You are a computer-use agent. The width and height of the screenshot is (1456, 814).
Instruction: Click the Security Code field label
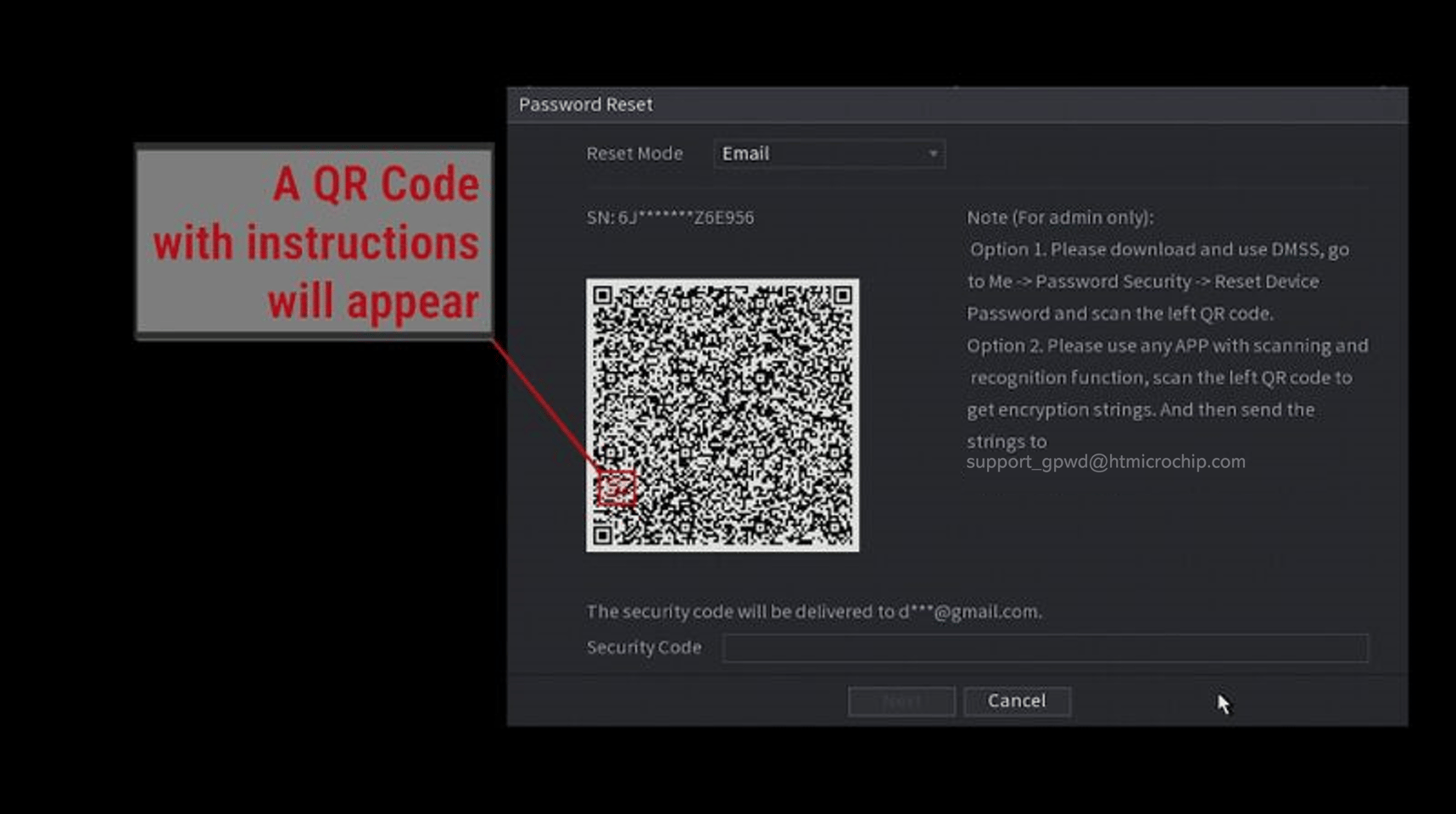tap(644, 647)
